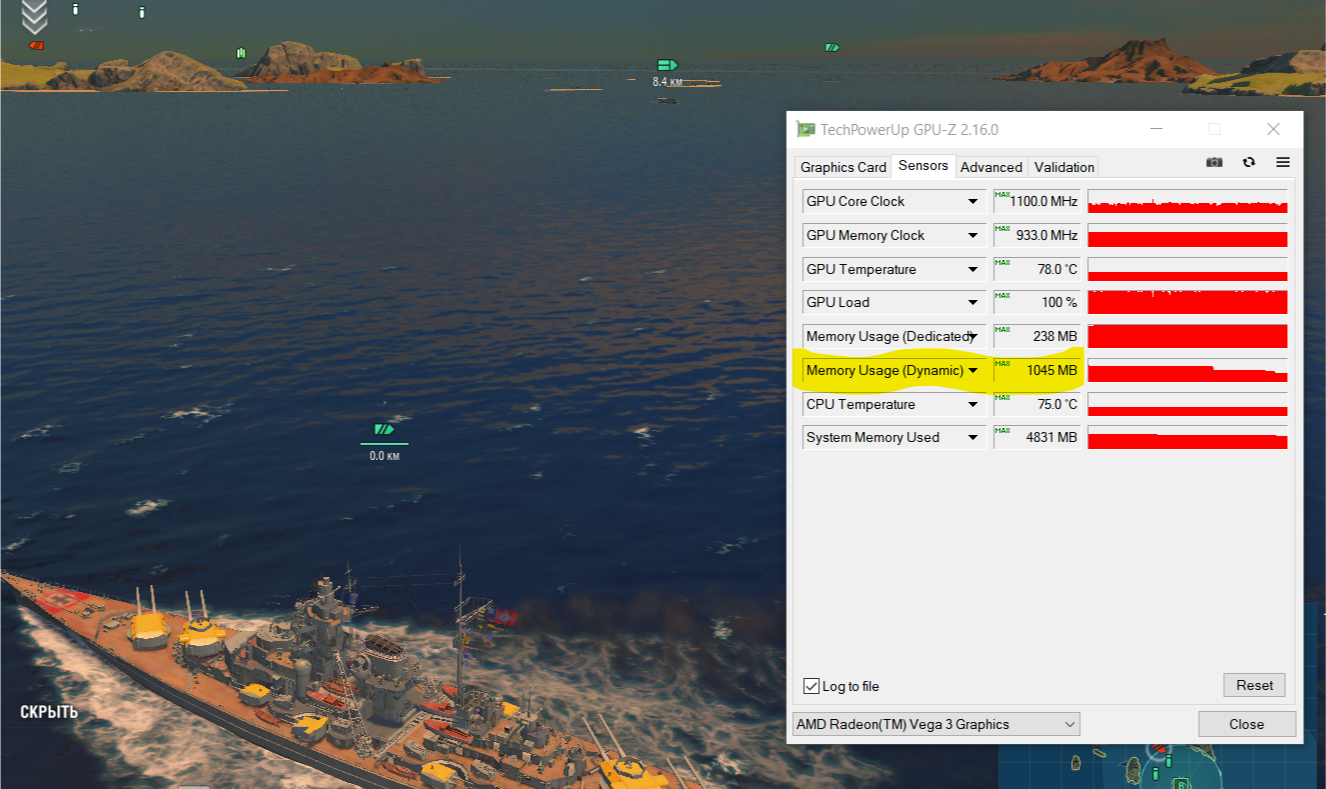Screen dimensions: 1326x789
Task: Click the Reset button
Action: (x=1254, y=685)
